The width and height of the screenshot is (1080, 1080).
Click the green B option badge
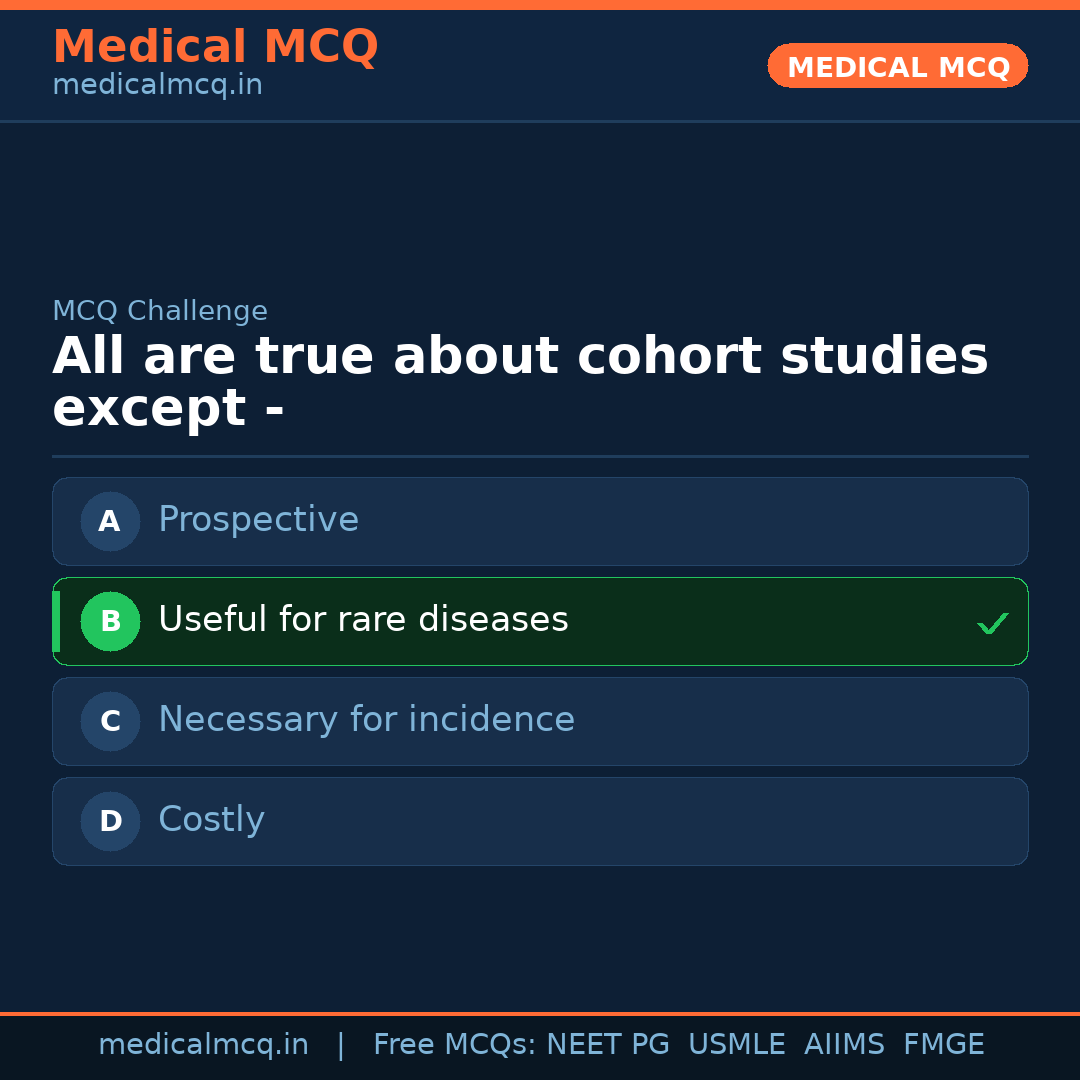click(110, 621)
